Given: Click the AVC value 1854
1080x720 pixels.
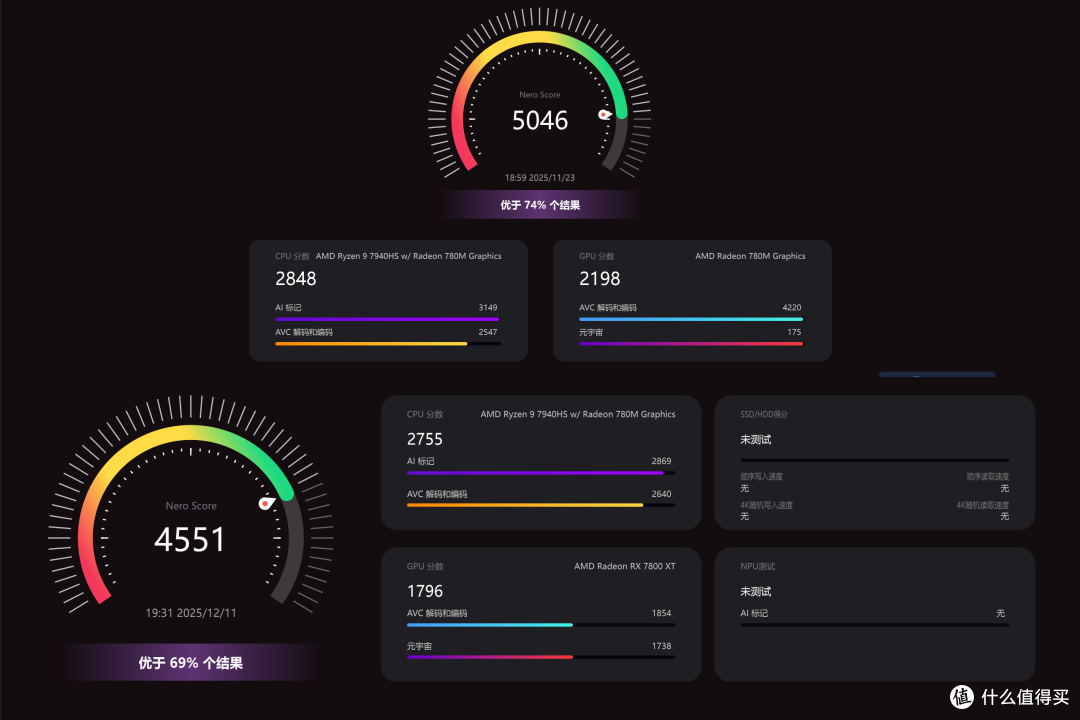Looking at the screenshot, I should click(x=661, y=613).
